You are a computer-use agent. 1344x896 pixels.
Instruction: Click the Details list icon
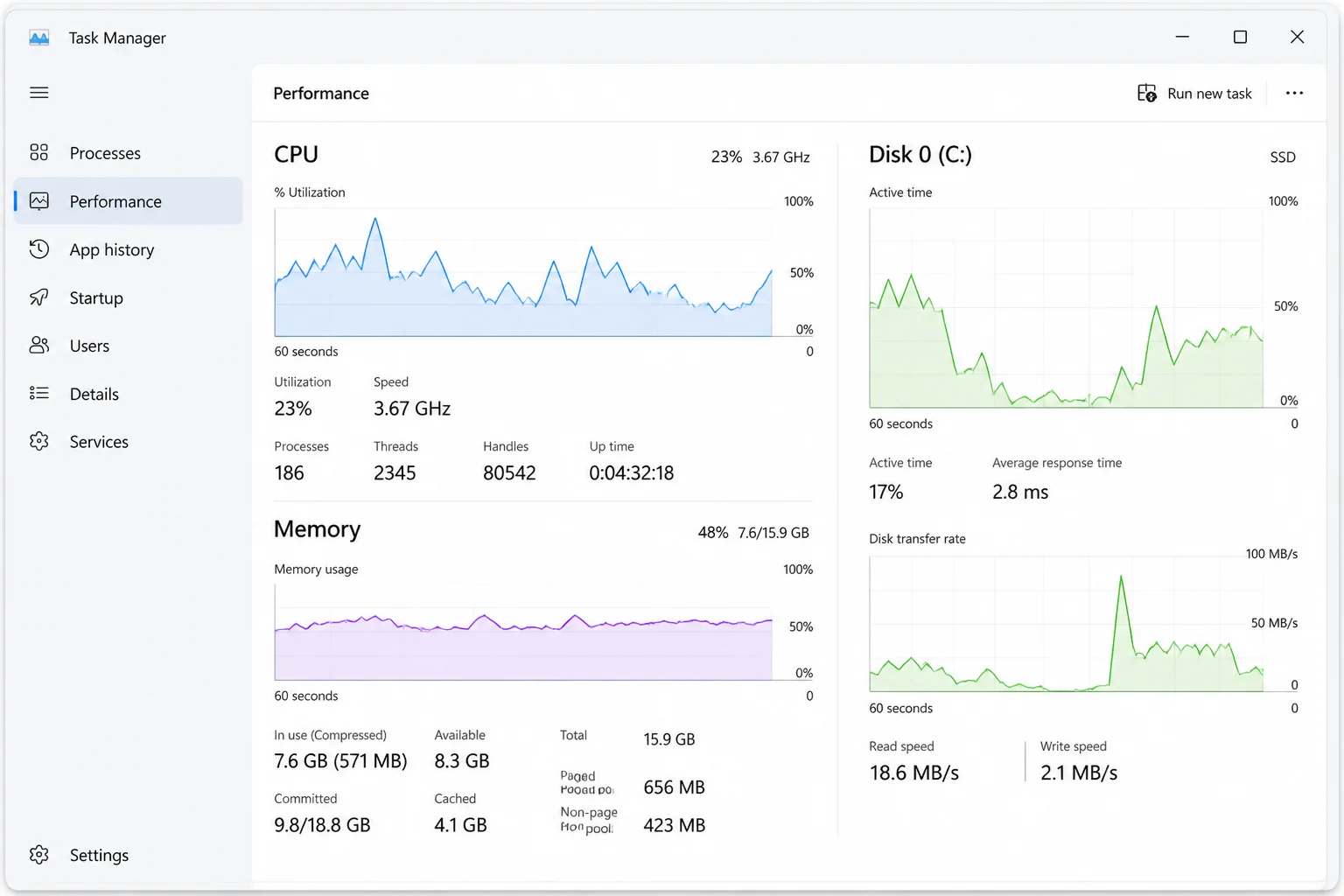[39, 393]
